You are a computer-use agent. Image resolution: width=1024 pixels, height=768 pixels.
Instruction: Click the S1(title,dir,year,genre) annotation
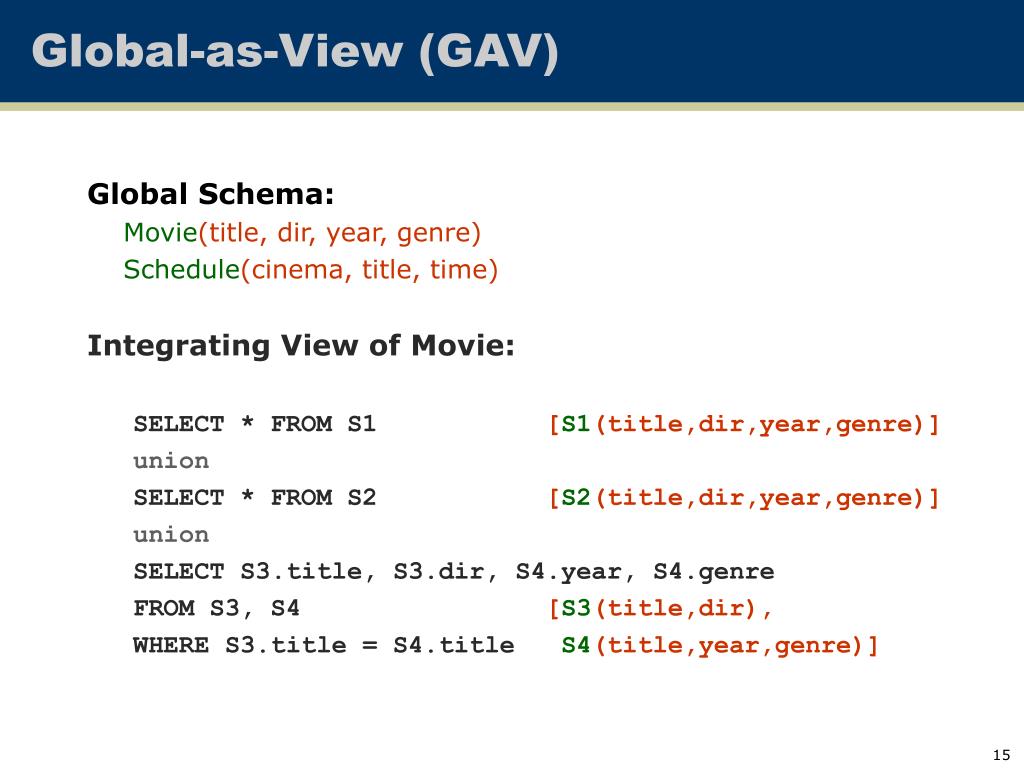(x=744, y=424)
